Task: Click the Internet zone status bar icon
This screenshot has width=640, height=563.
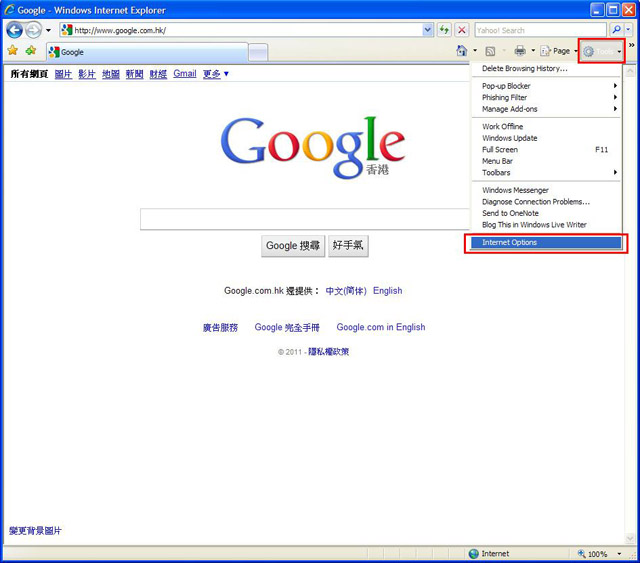Action: pos(473,554)
